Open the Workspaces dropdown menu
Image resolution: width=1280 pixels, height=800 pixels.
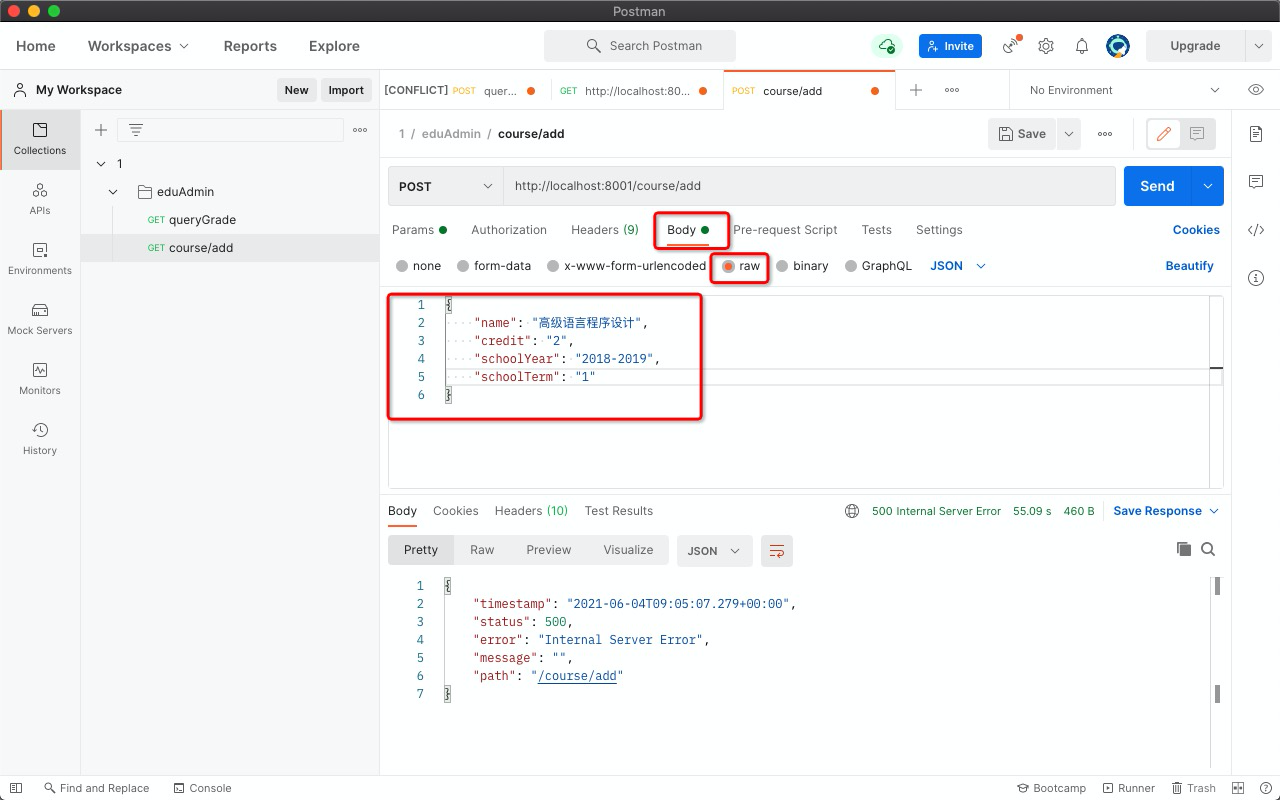point(138,46)
